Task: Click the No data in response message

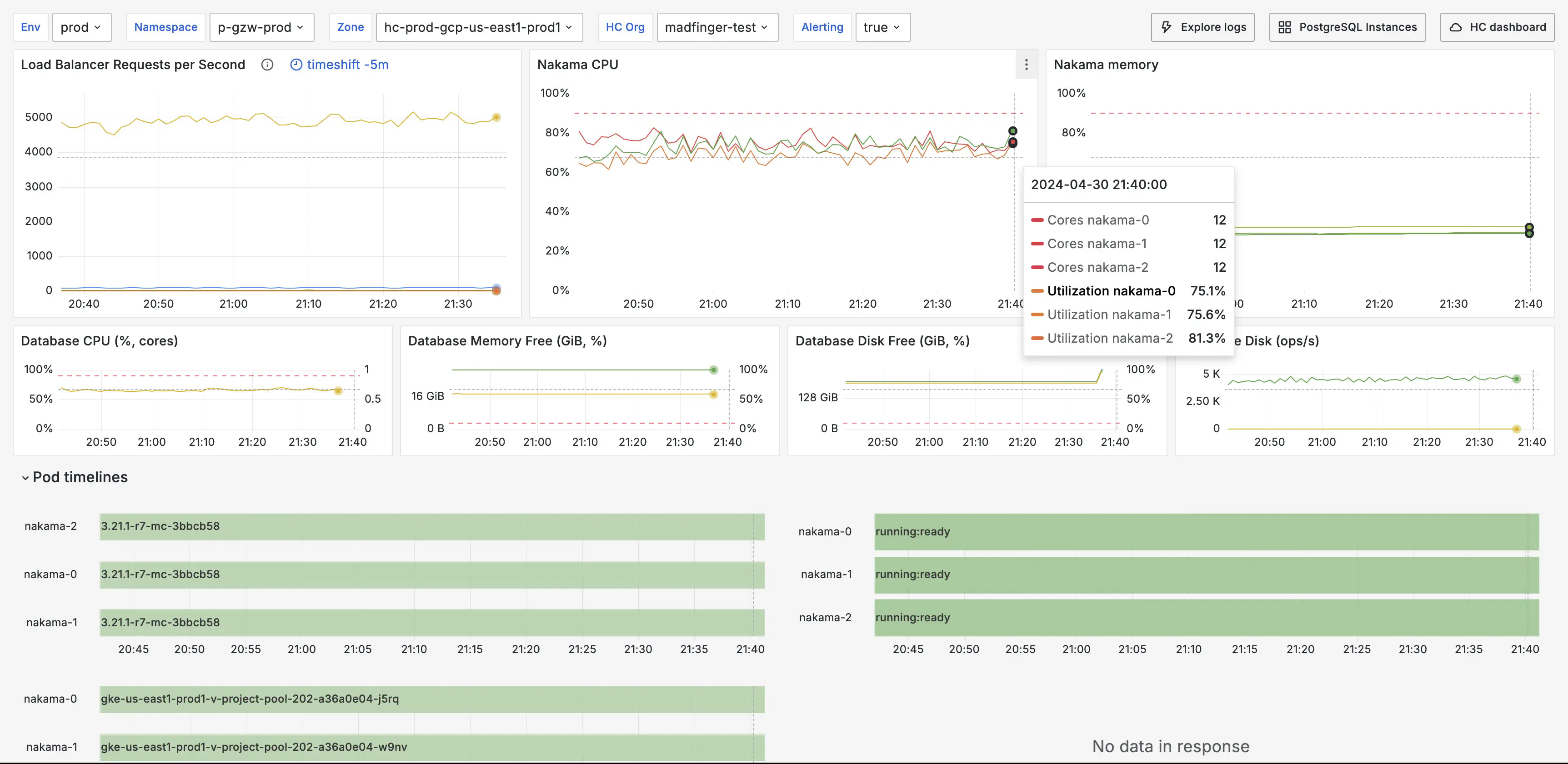Action: (x=1171, y=746)
